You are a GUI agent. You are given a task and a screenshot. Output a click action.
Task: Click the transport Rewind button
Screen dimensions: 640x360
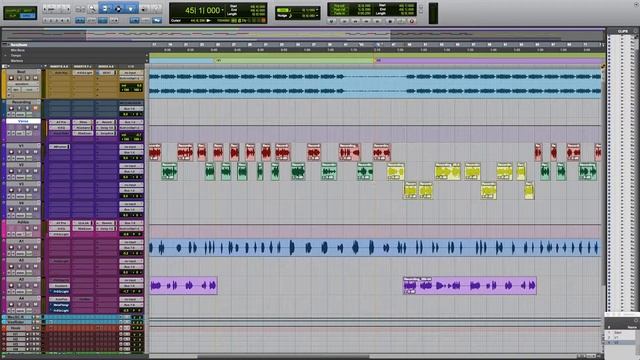(x=355, y=21)
